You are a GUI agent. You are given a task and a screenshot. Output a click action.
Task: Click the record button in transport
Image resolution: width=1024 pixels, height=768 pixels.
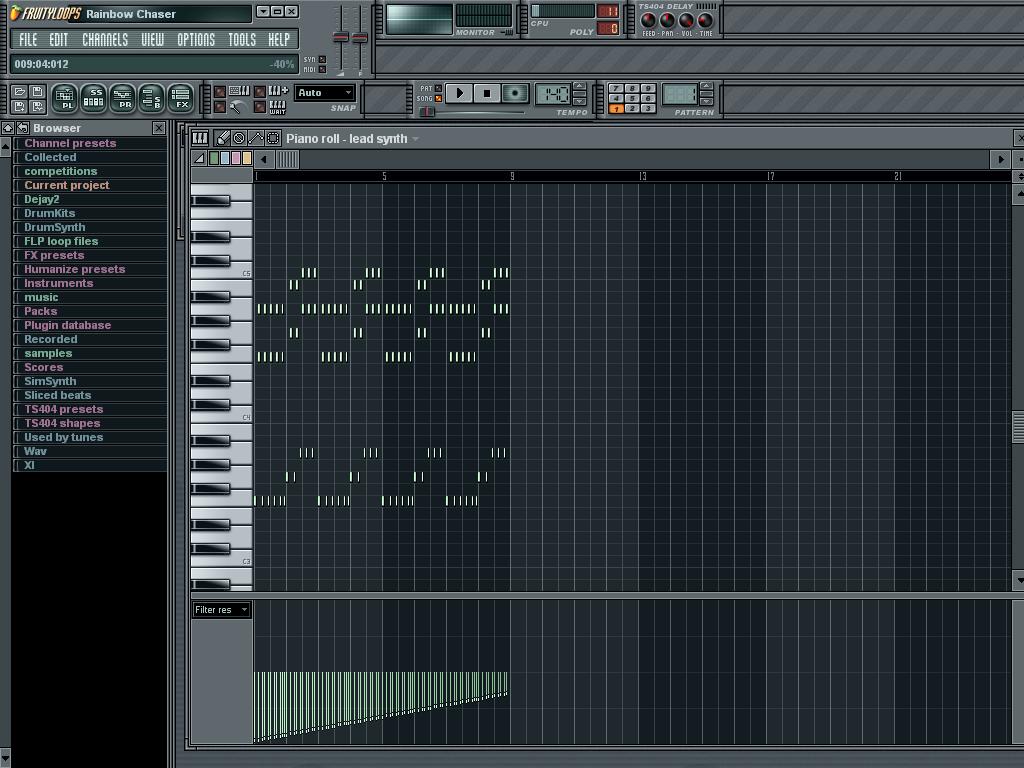[x=515, y=93]
